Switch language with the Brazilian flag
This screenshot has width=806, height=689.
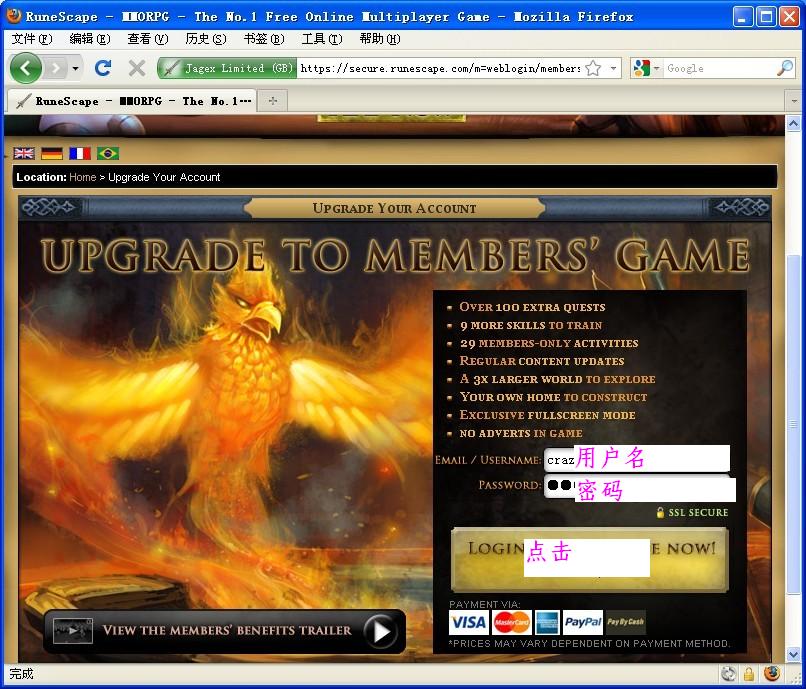108,153
